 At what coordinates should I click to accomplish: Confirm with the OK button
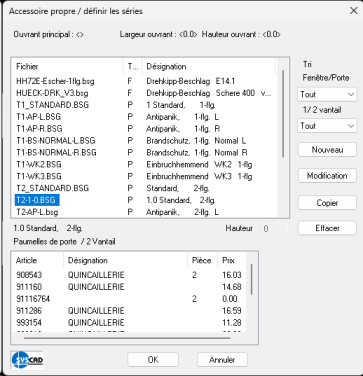[x=153, y=360]
